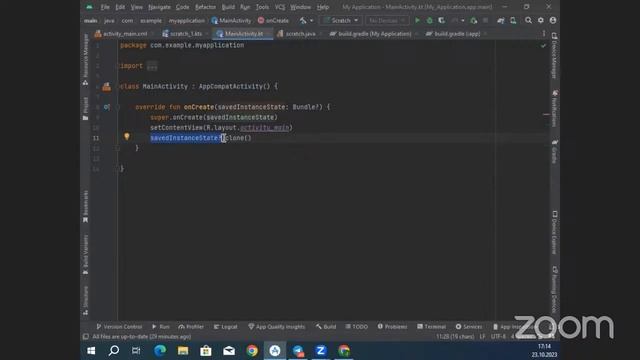This screenshot has height=360, width=640.
Task: Open the Terminal tool window
Action: (431, 327)
